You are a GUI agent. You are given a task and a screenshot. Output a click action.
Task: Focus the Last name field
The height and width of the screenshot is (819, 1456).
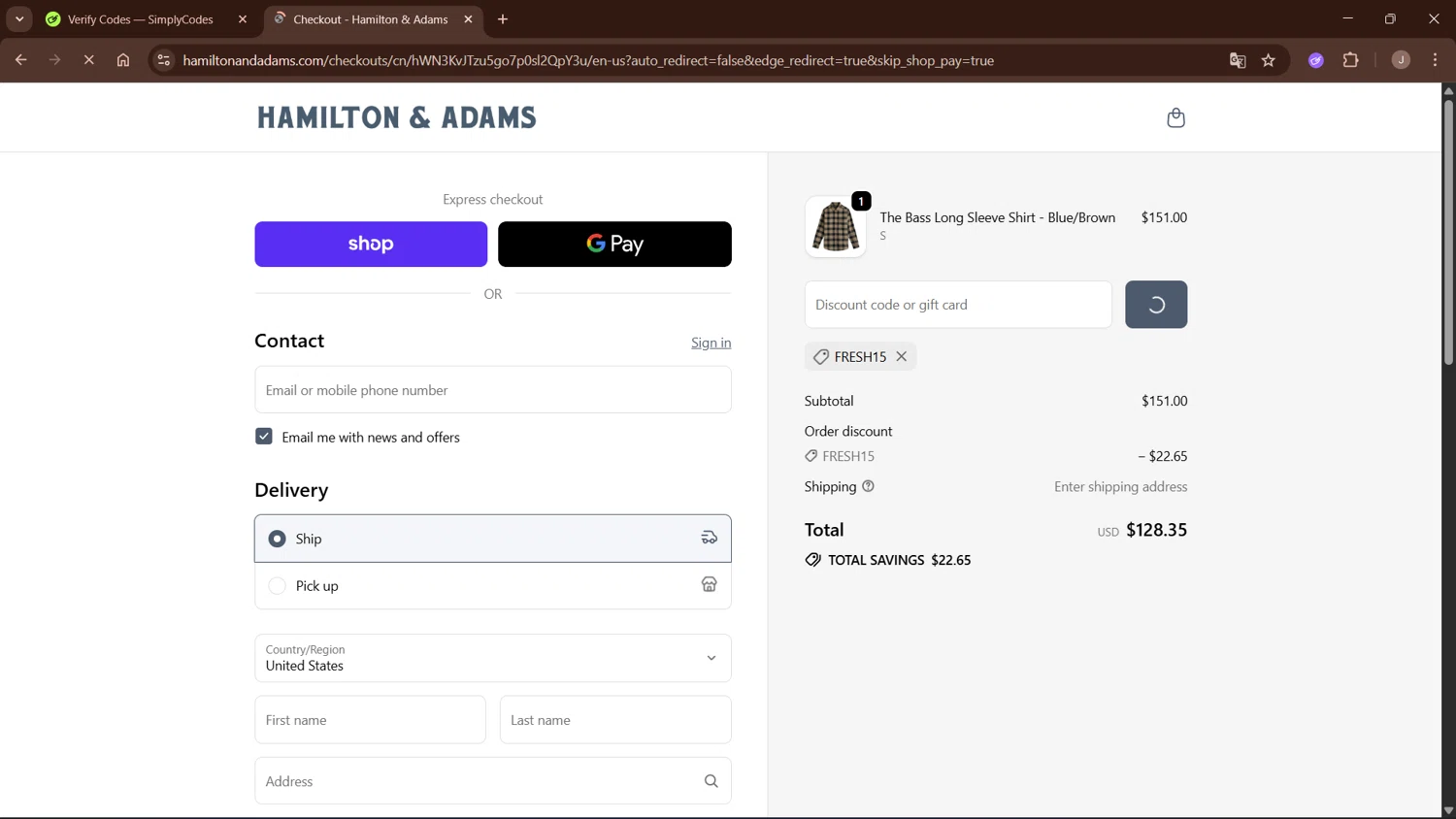(615, 720)
